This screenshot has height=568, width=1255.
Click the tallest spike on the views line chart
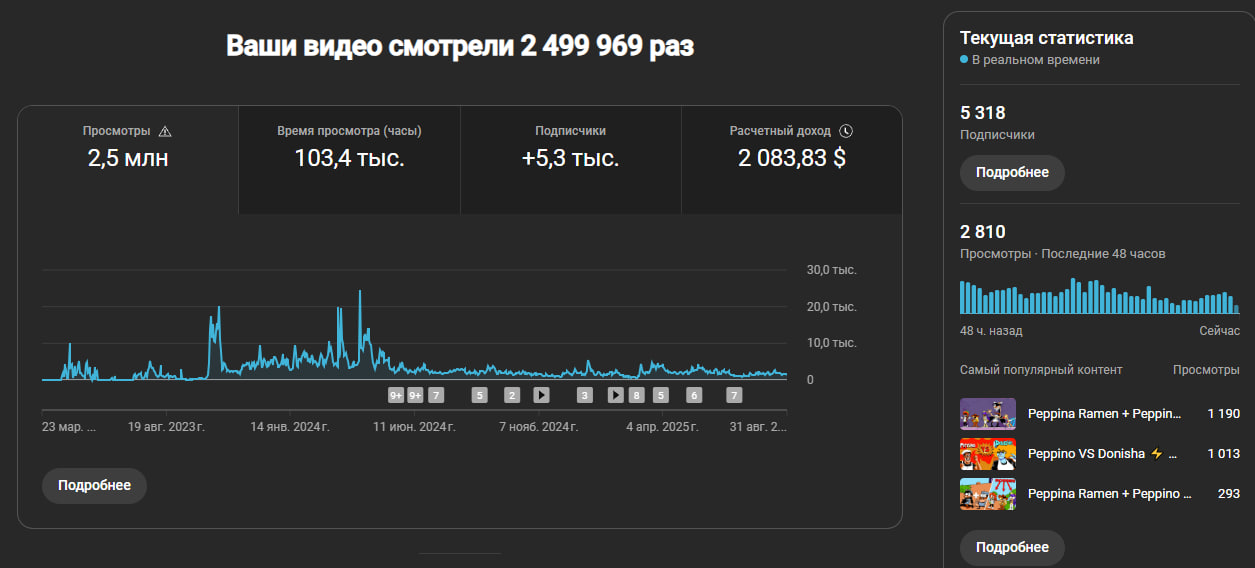tap(360, 293)
